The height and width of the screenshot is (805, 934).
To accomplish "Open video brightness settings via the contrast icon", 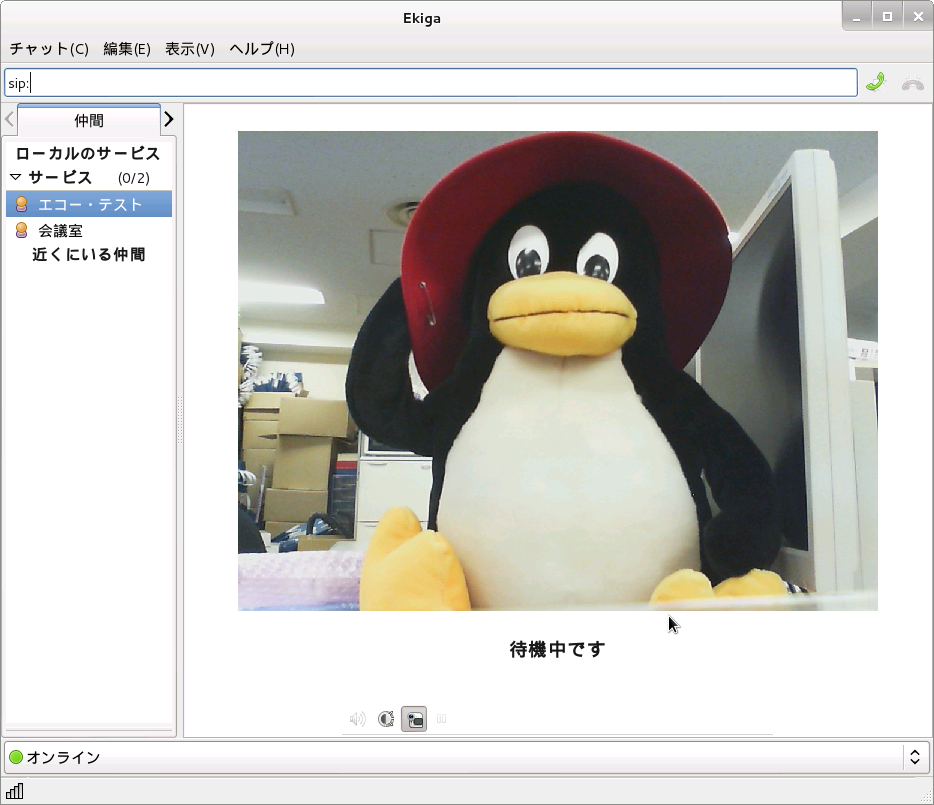I will tap(385, 718).
